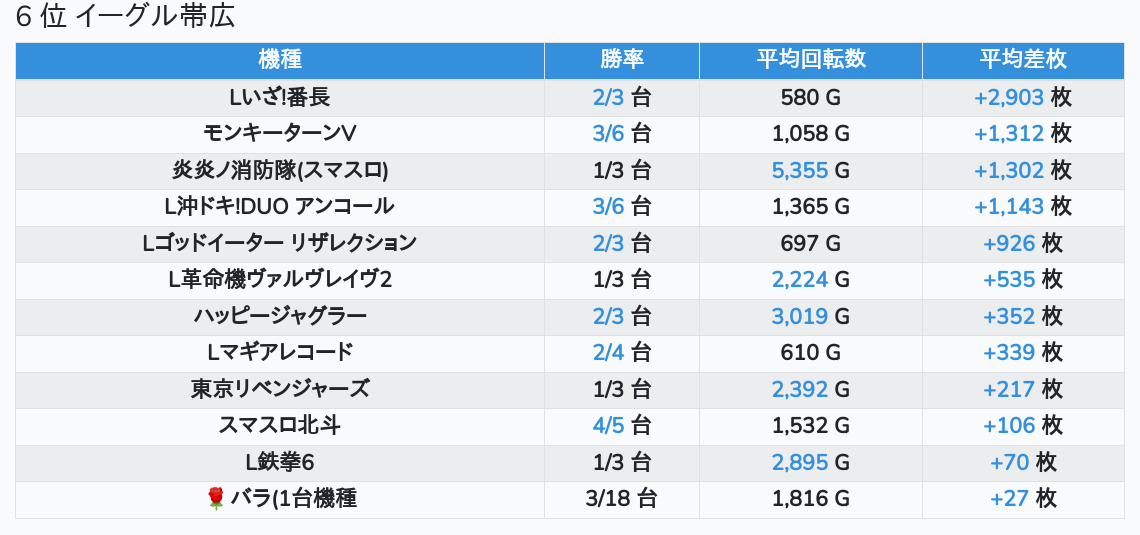
Task: Open the 5,355 spins link for 炎炎ノ消防隊
Action: (x=800, y=170)
